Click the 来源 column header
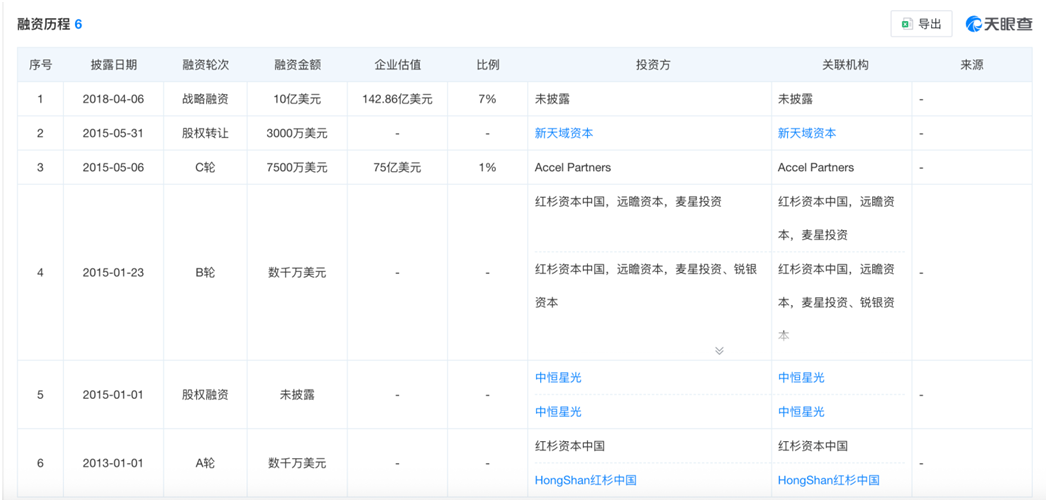The image size is (1048, 502). 971,65
